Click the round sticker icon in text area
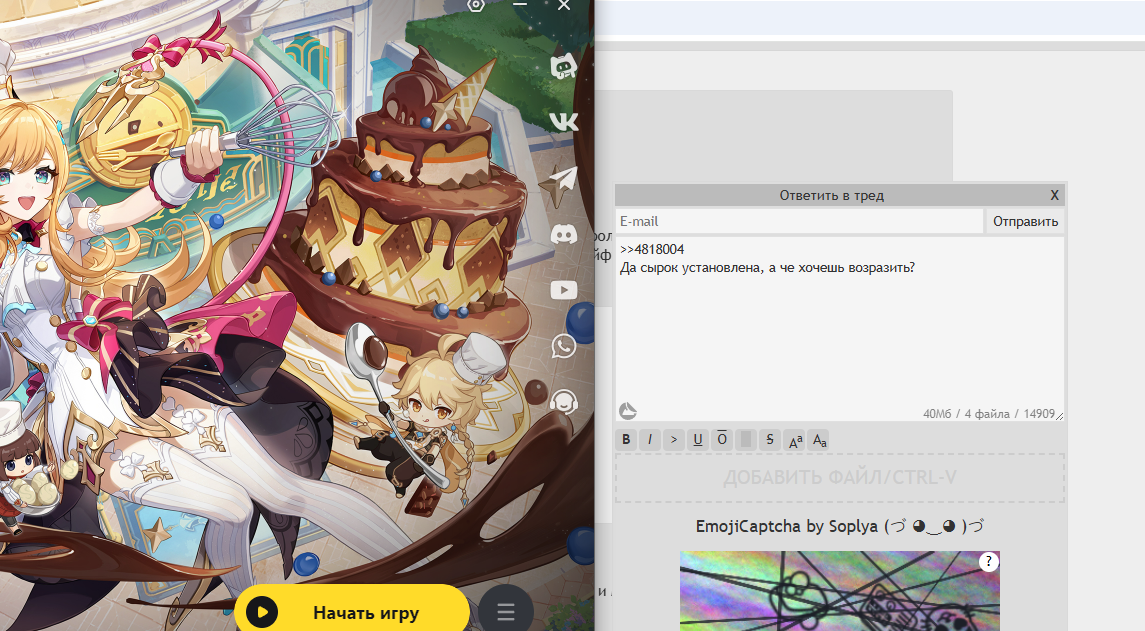This screenshot has height=631, width=1145. click(x=628, y=411)
